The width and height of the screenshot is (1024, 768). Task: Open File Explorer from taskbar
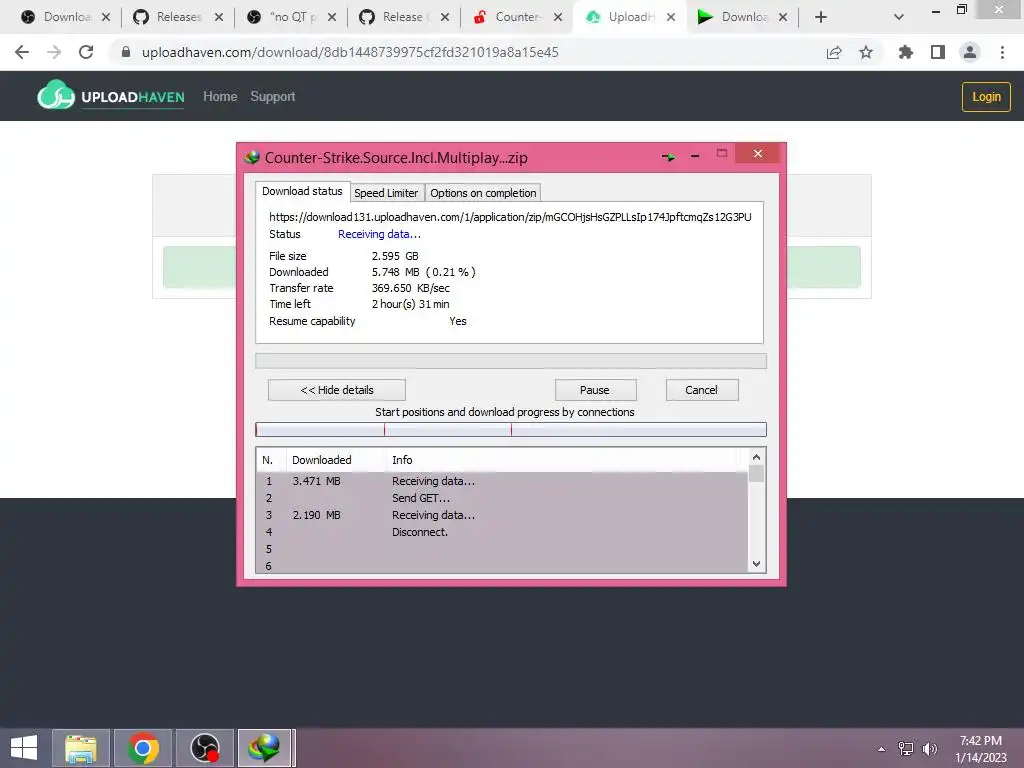80,748
